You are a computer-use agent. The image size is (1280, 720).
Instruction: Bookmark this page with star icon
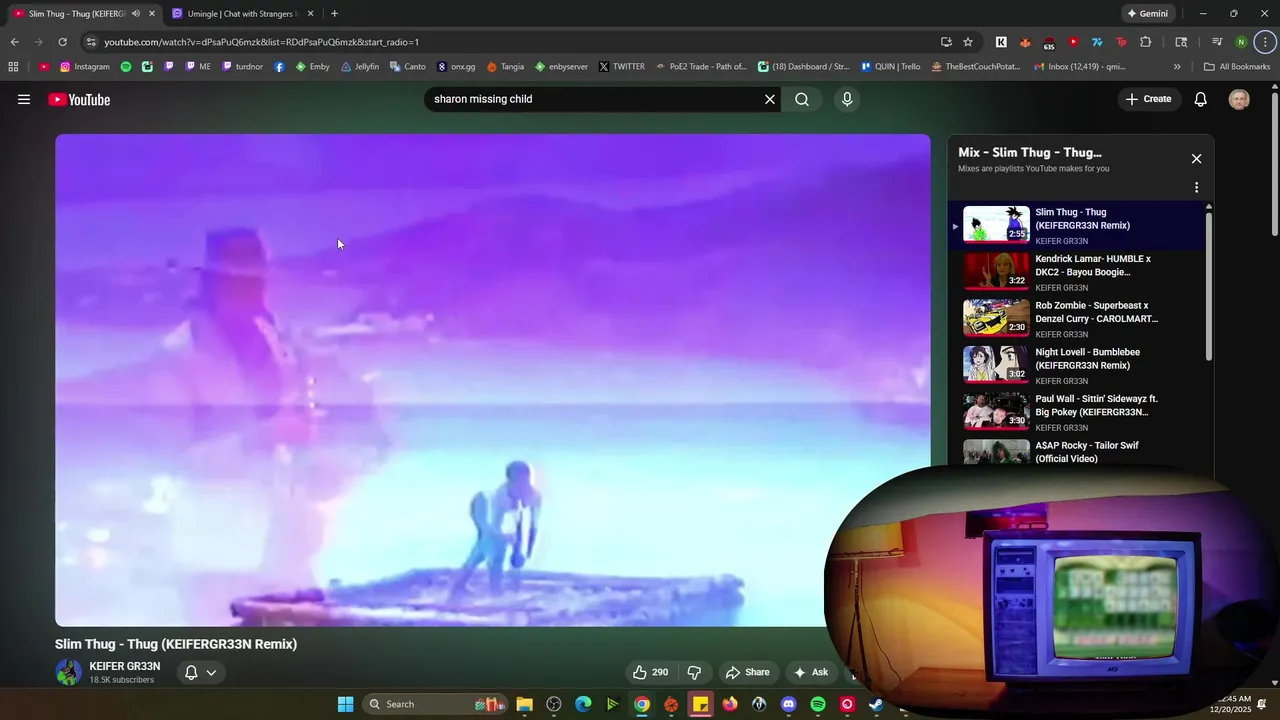[968, 42]
